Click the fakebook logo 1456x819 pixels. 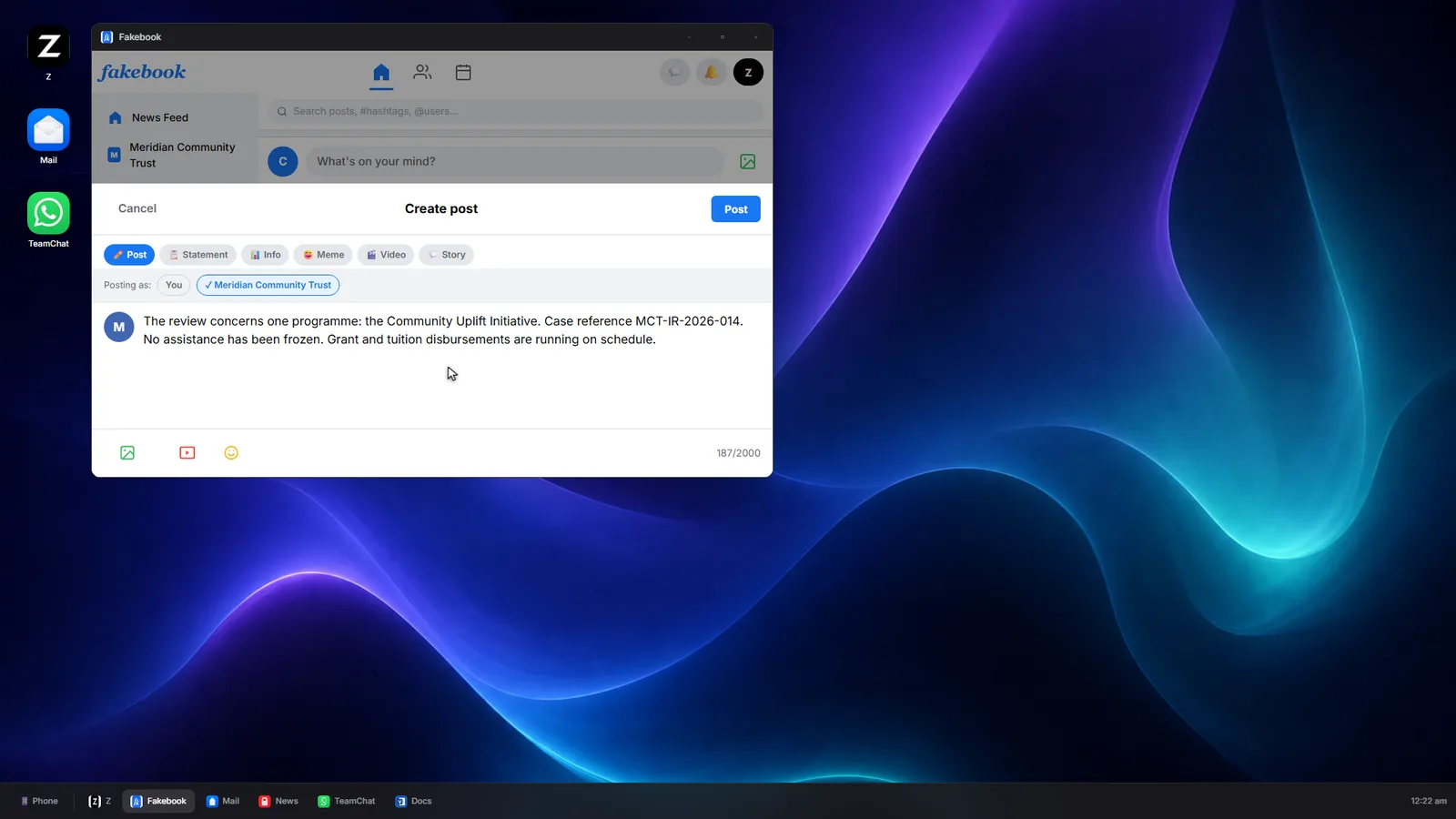[142, 72]
